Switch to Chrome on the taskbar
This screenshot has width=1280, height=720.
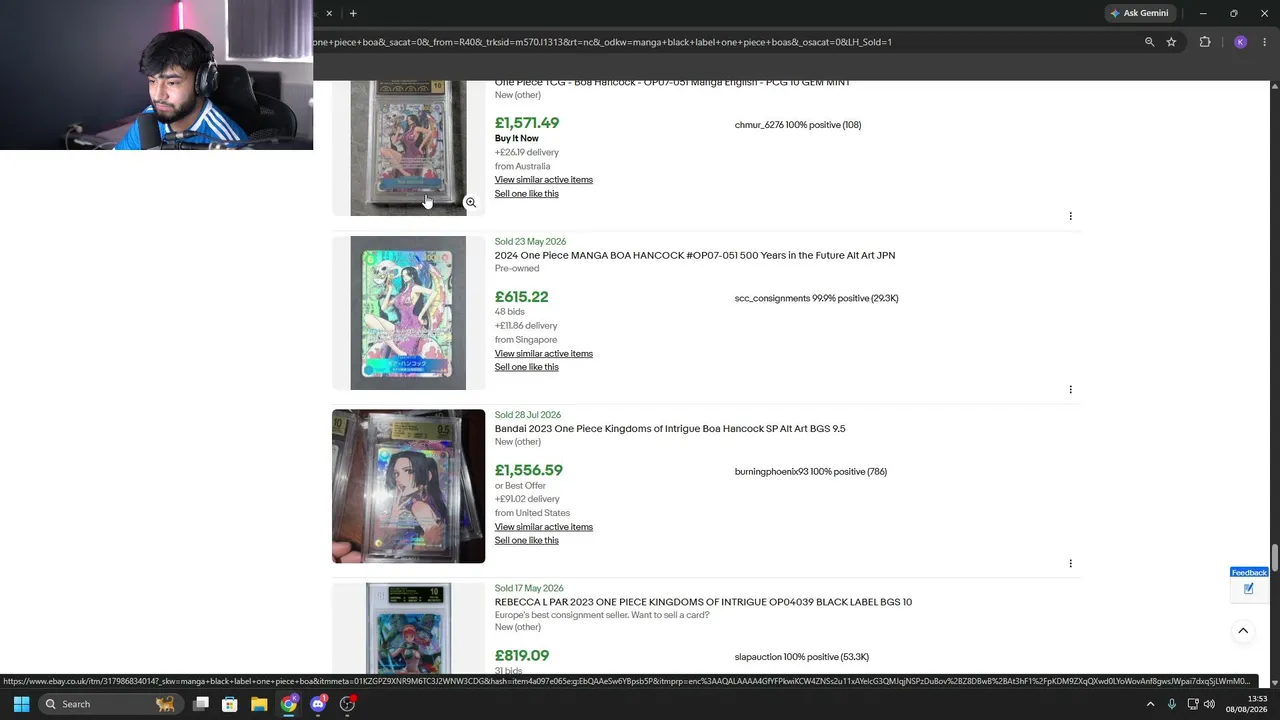[x=289, y=704]
